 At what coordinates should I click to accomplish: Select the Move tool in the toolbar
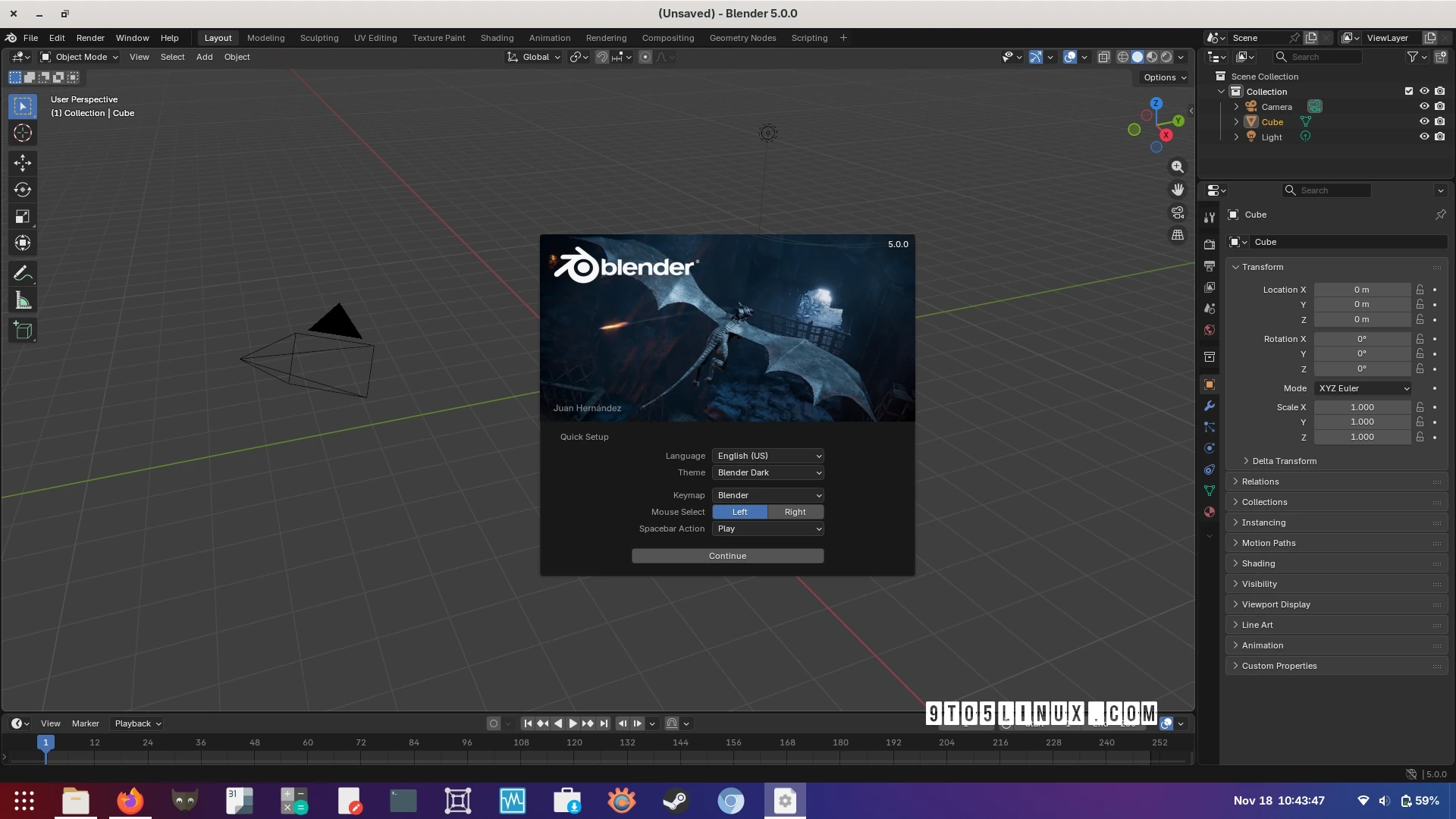click(x=23, y=162)
